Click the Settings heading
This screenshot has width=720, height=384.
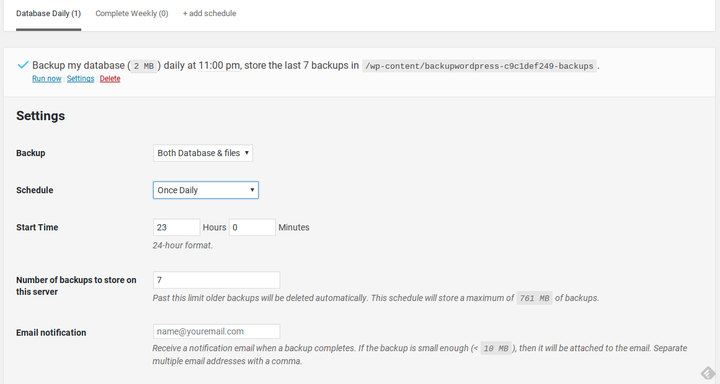40,116
